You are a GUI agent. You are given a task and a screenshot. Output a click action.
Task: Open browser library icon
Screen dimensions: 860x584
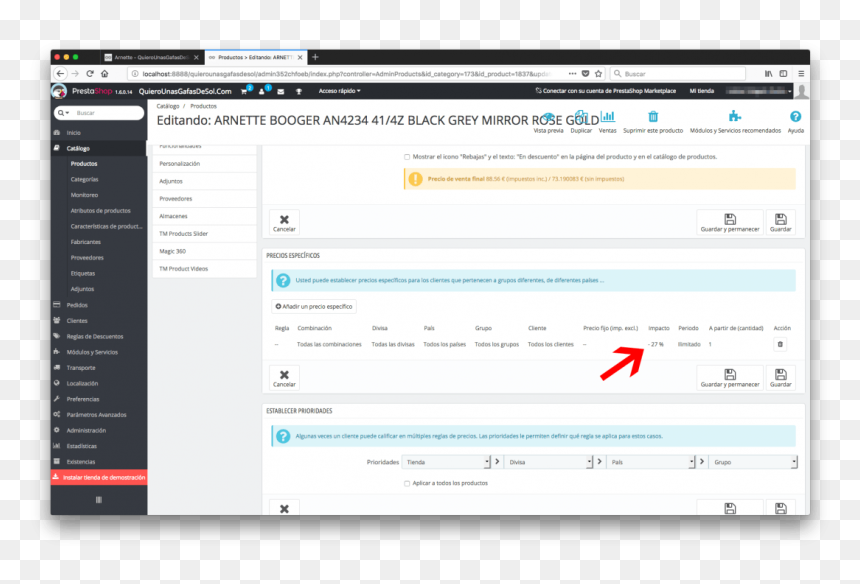(x=768, y=73)
